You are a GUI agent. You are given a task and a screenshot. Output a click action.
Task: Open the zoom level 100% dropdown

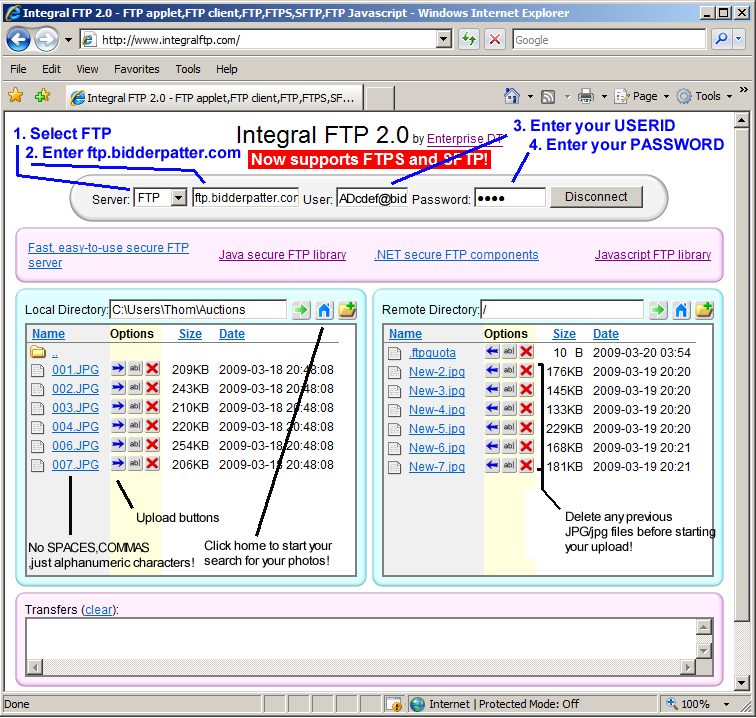pos(726,704)
